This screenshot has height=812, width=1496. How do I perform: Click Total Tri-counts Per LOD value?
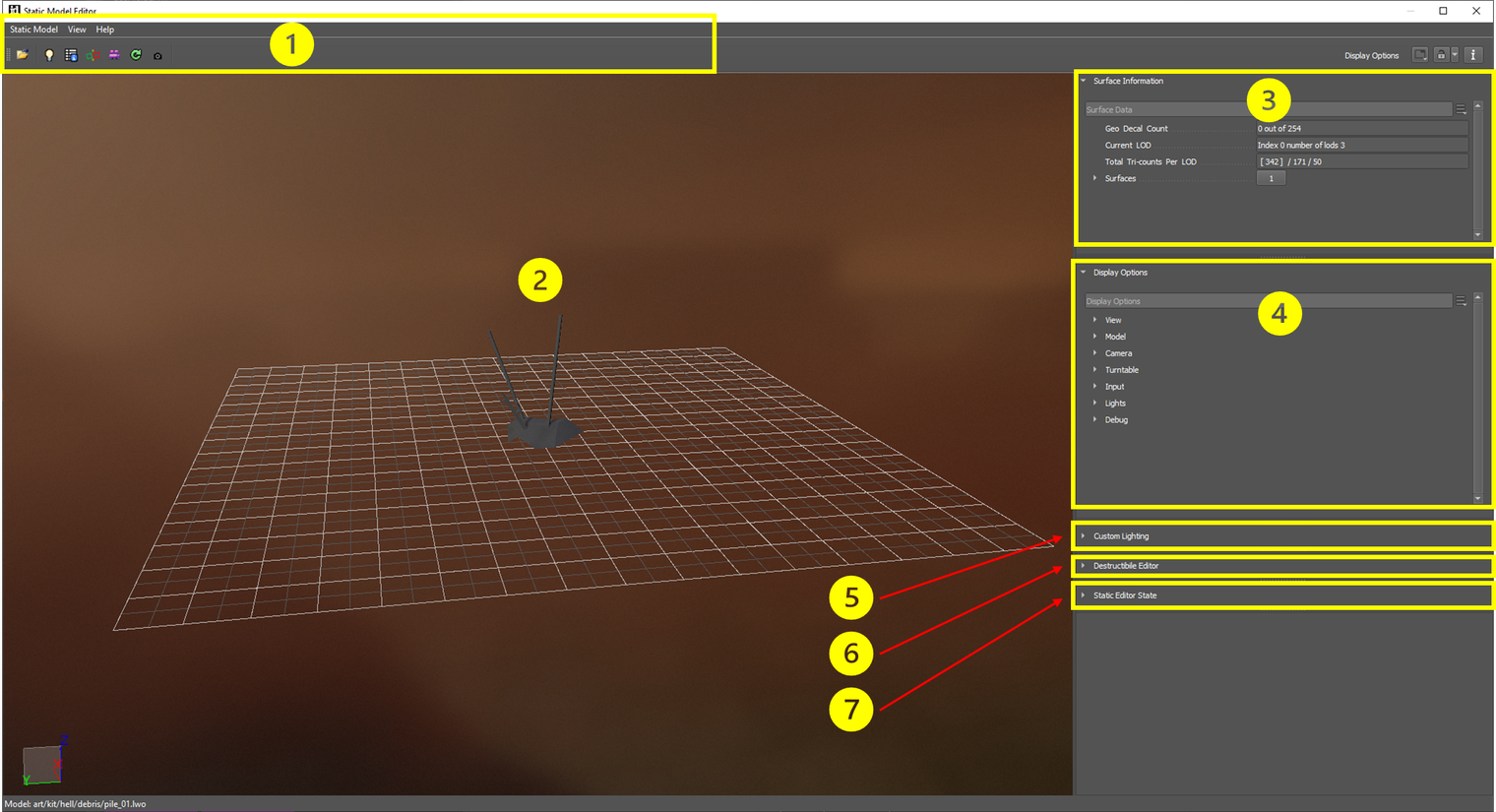1361,161
